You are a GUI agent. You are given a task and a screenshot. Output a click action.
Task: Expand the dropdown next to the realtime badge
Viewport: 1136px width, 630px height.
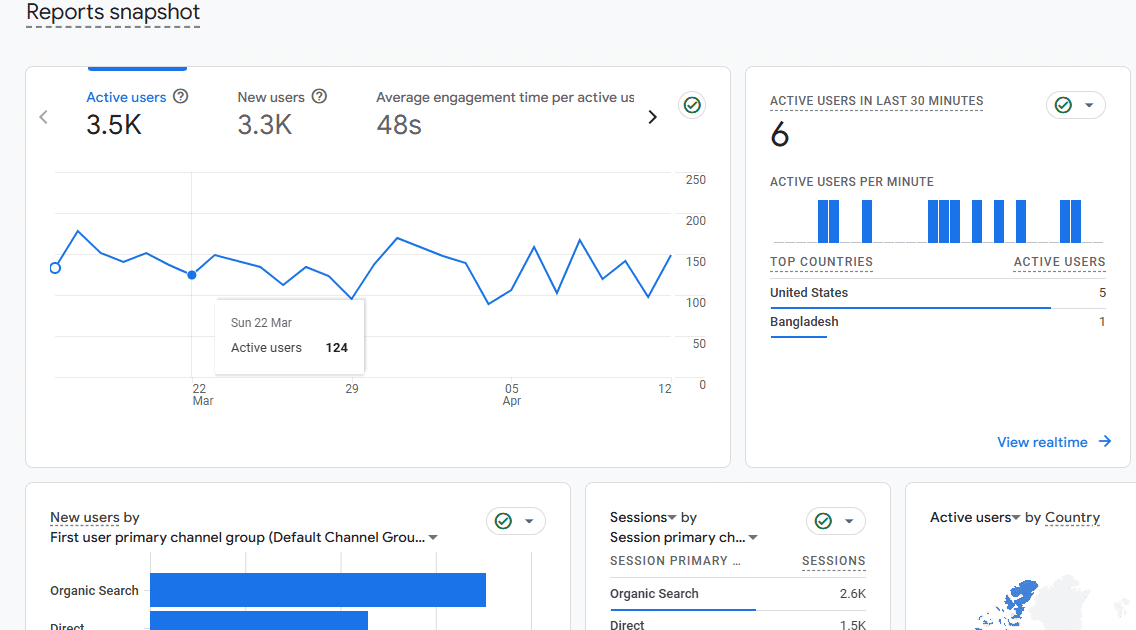(1089, 104)
